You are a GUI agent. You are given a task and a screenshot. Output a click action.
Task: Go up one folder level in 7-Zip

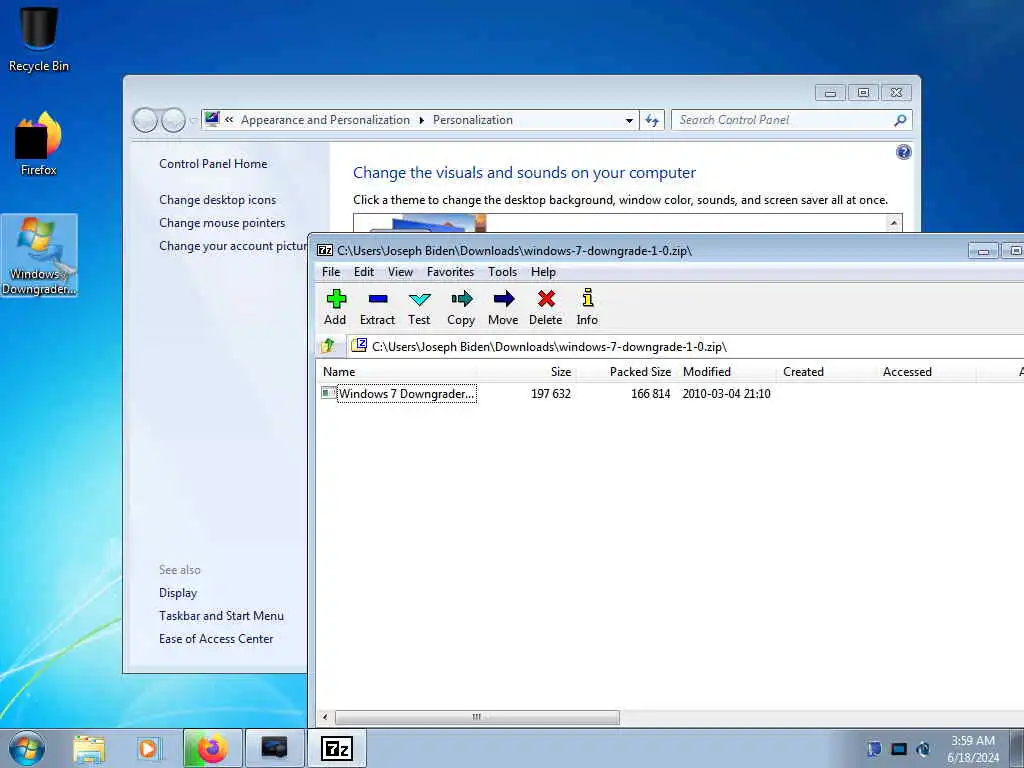(328, 346)
